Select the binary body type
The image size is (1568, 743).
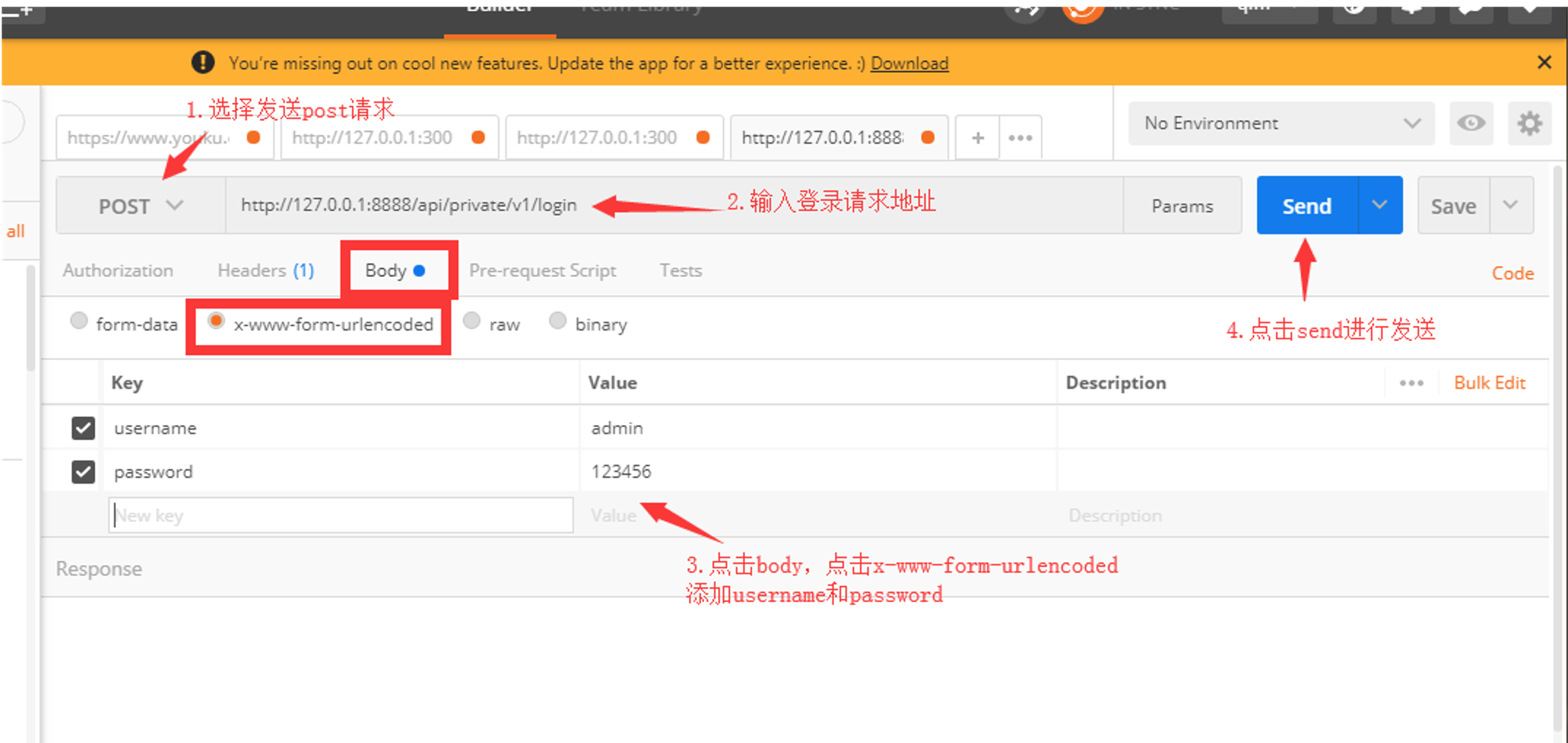(x=558, y=321)
